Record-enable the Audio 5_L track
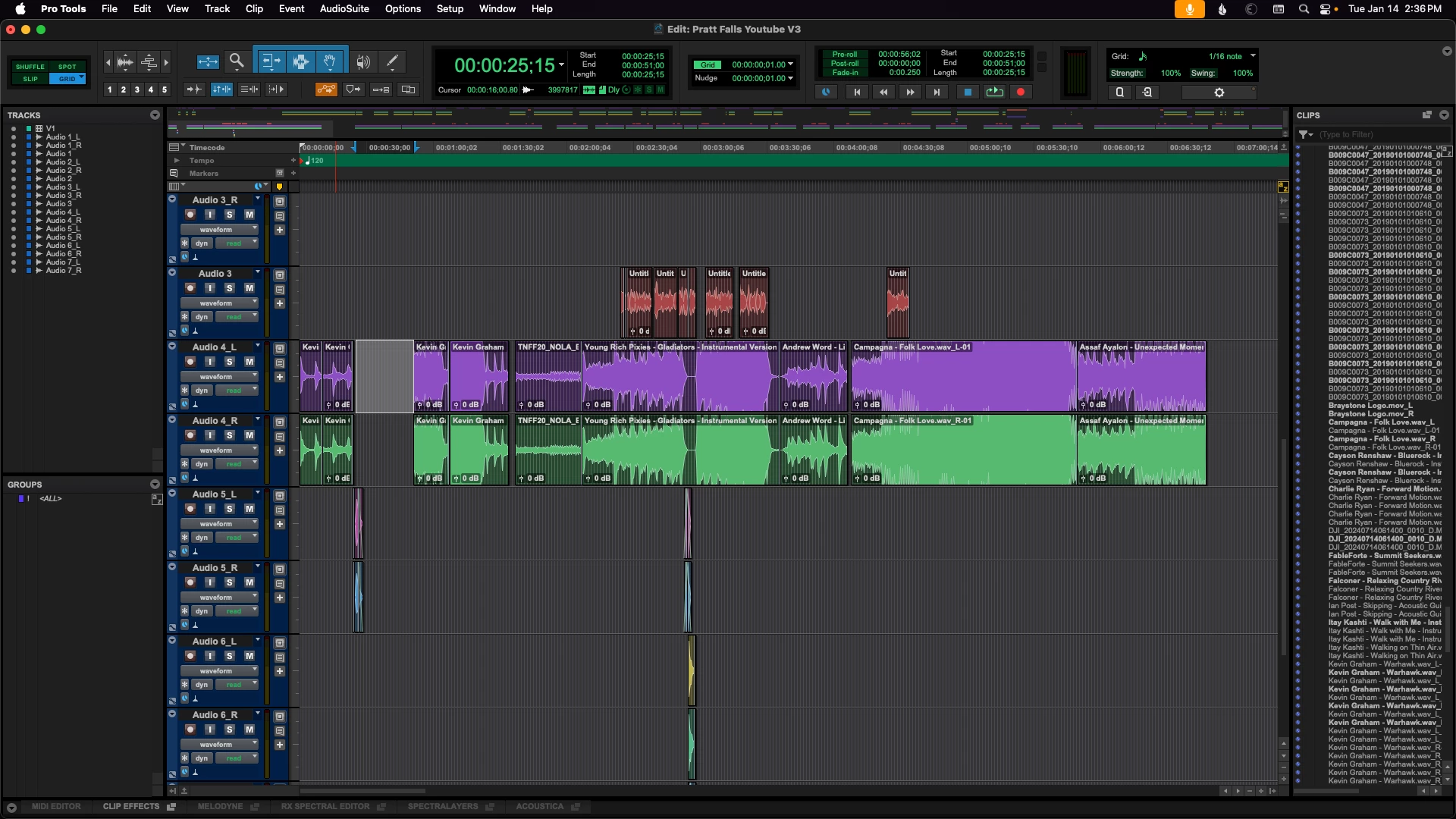The image size is (1456, 819). (x=190, y=509)
